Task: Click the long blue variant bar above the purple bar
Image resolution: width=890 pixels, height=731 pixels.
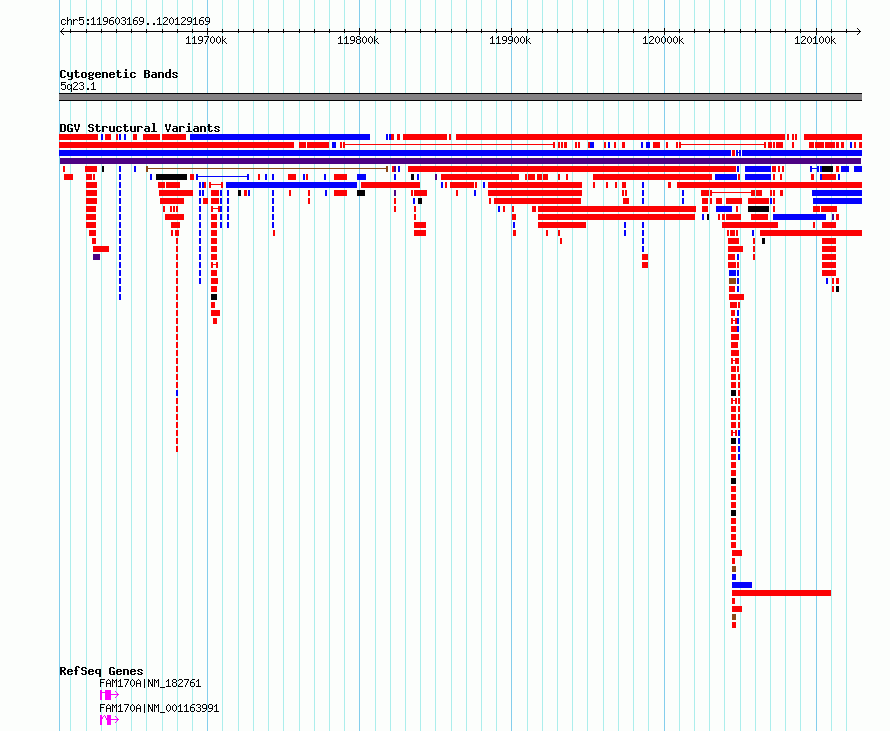Action: coord(395,153)
